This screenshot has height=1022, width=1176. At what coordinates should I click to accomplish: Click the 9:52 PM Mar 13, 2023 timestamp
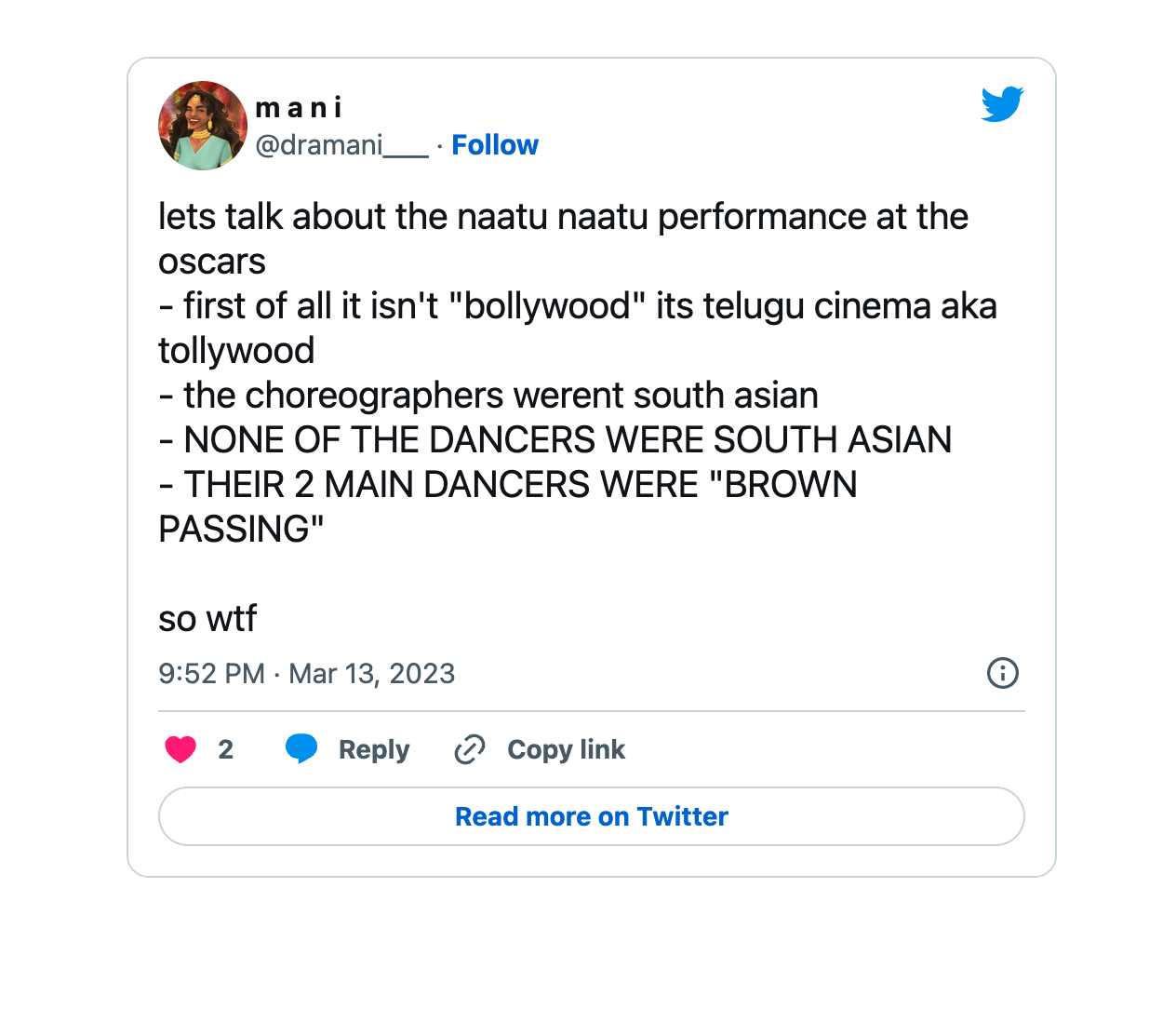point(306,673)
